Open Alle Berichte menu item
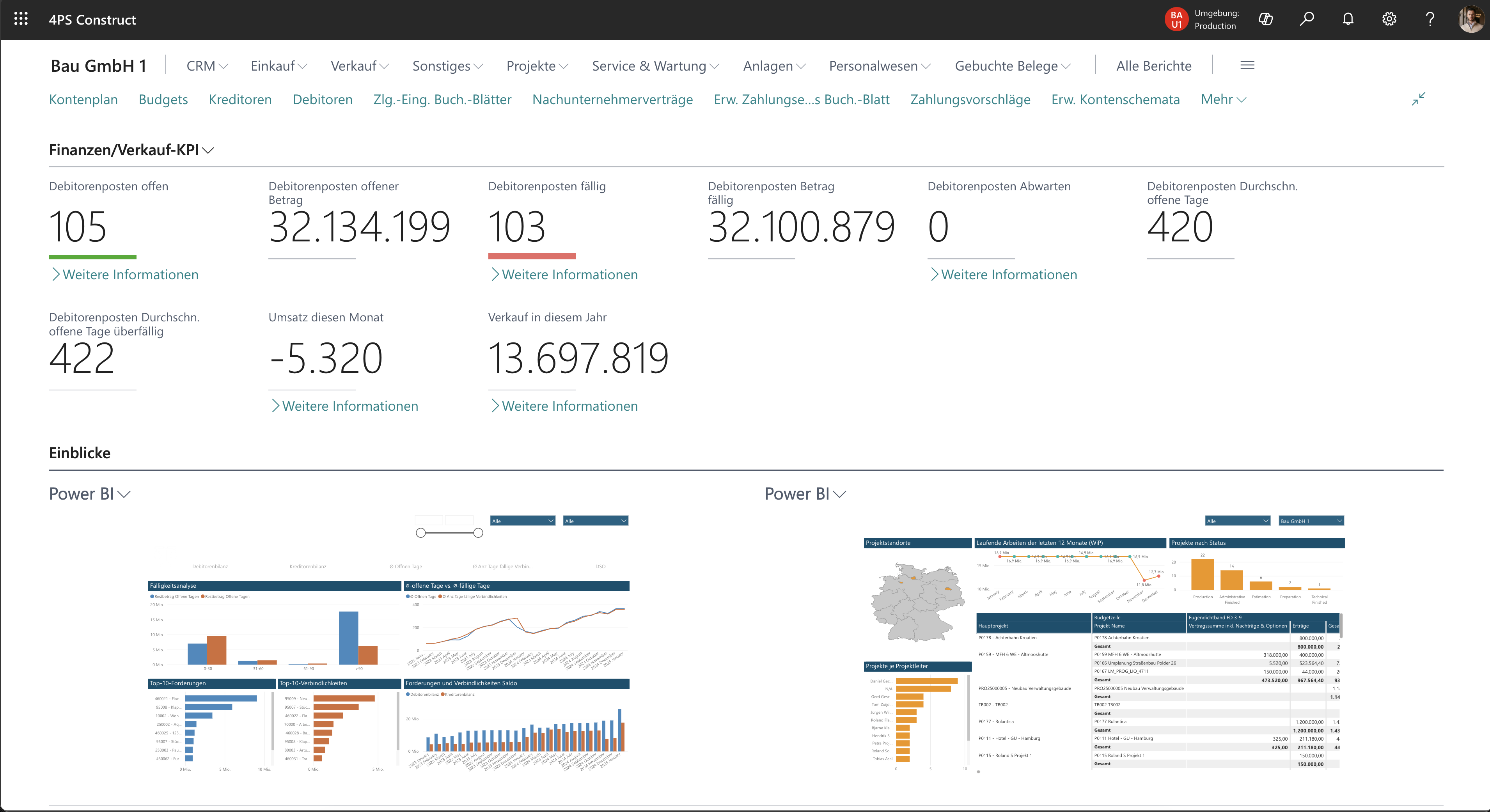This screenshot has width=1490, height=812. pos(1153,66)
